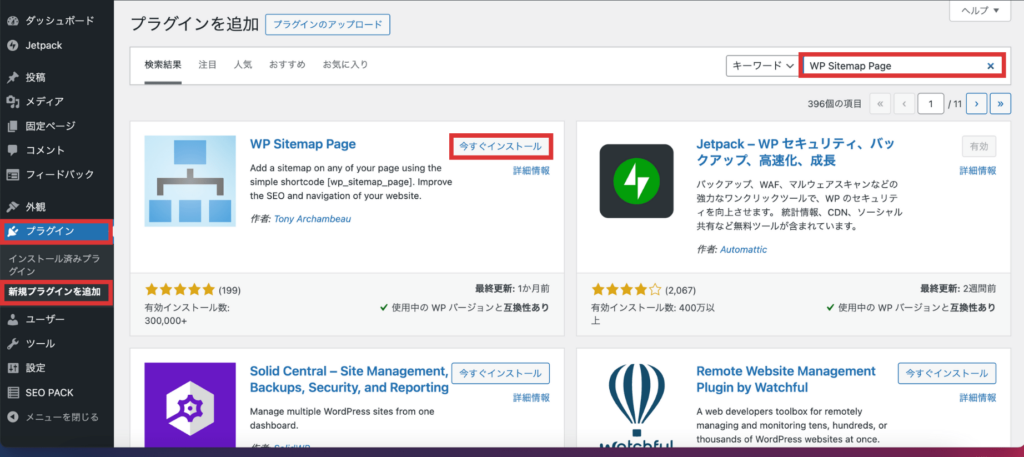Click the Jetpack four-star rating
The width and height of the screenshot is (1024, 457).
tap(626, 289)
